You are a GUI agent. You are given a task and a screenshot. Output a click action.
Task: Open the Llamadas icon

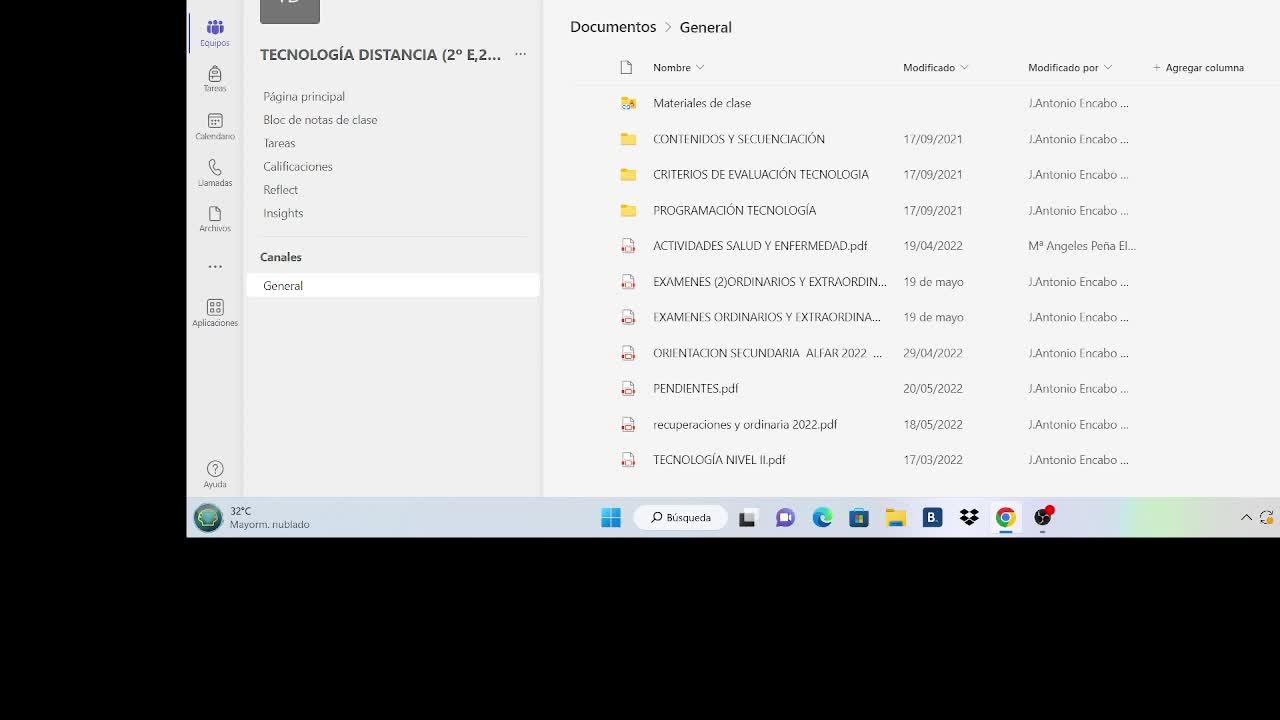(215, 172)
